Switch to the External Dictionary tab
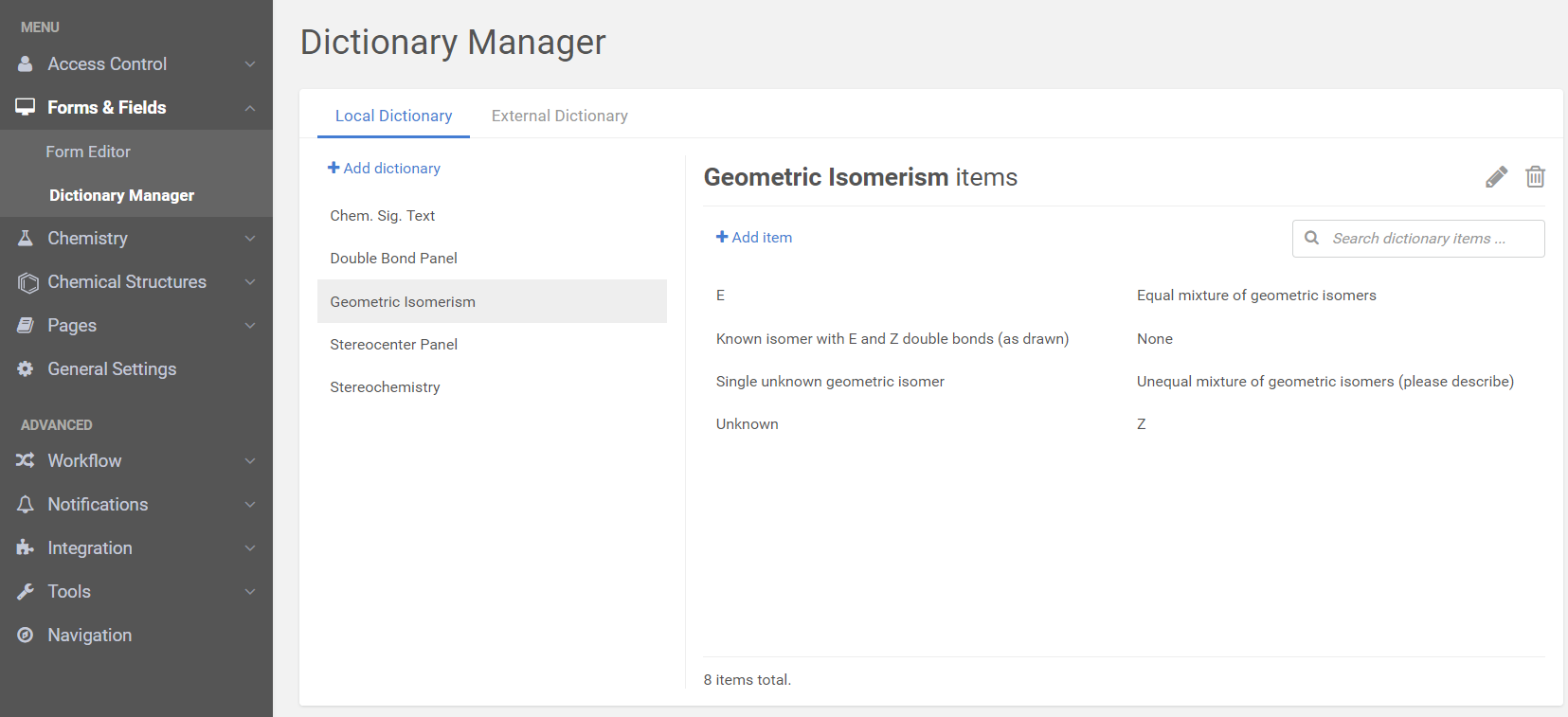Image resolution: width=1568 pixels, height=717 pixels. coord(560,116)
